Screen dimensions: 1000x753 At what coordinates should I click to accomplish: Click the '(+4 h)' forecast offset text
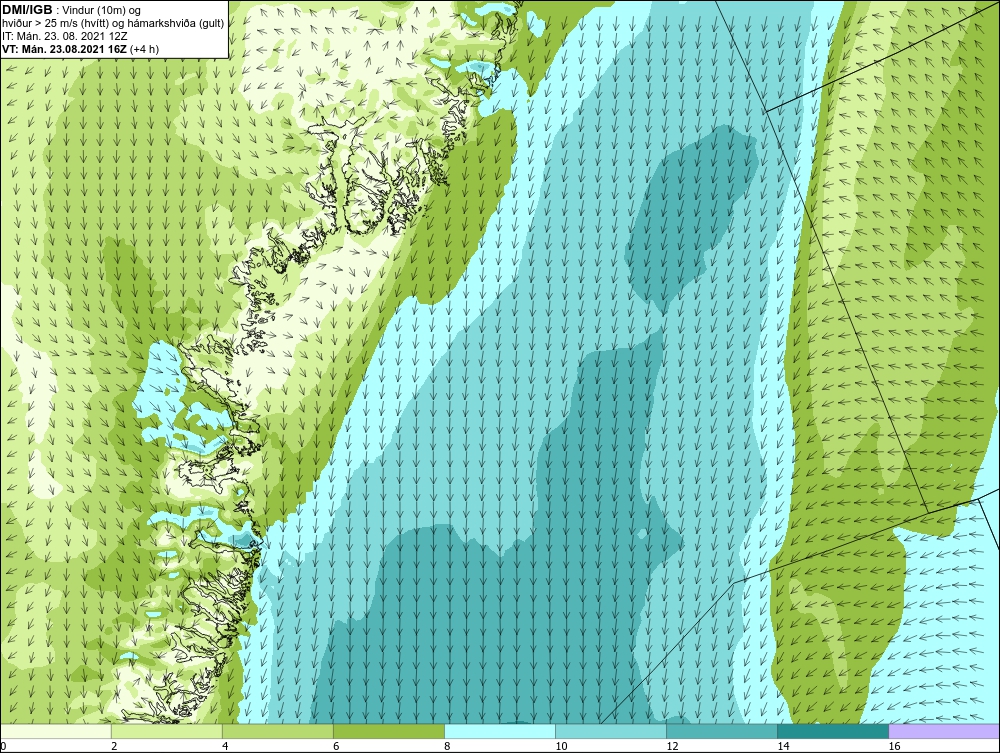click(x=144, y=49)
